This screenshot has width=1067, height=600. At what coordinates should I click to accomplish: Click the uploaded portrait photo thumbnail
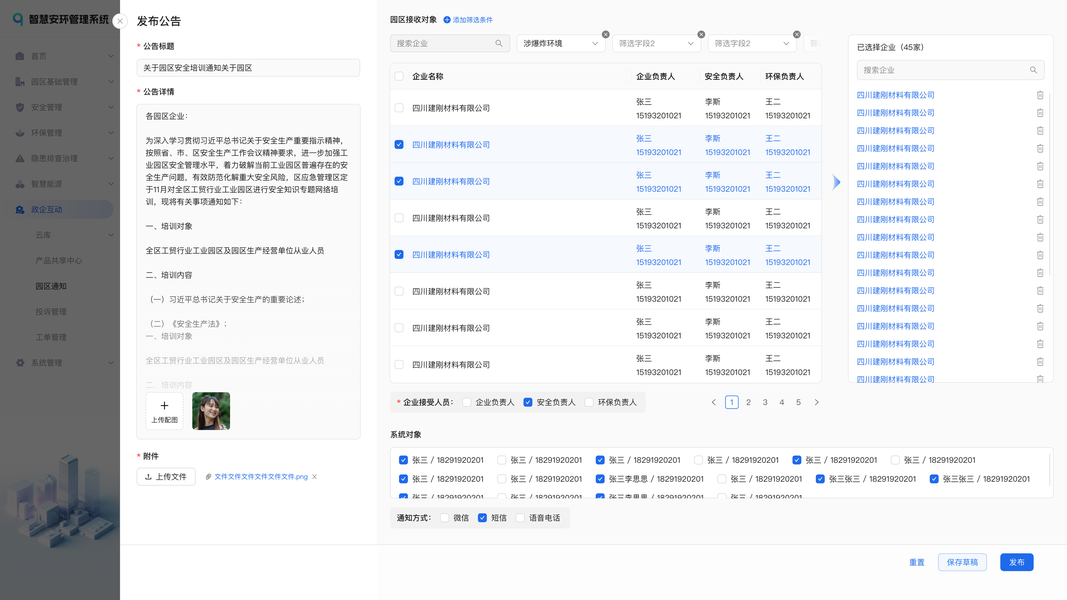click(x=211, y=411)
